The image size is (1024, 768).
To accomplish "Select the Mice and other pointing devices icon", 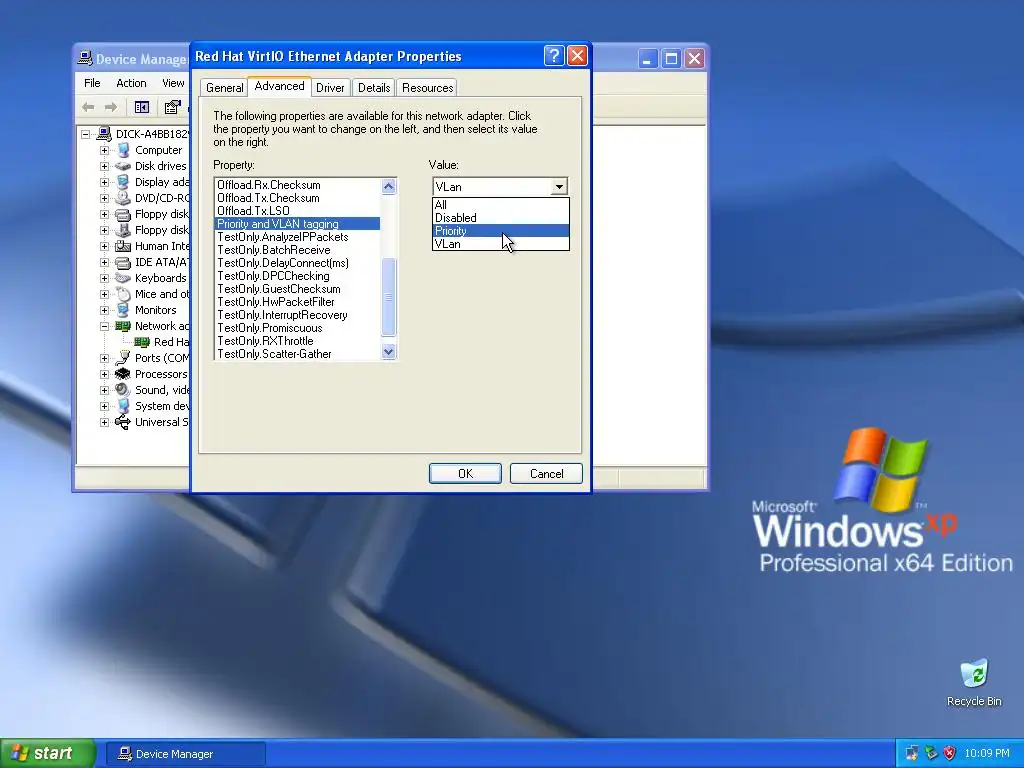I will (123, 295).
